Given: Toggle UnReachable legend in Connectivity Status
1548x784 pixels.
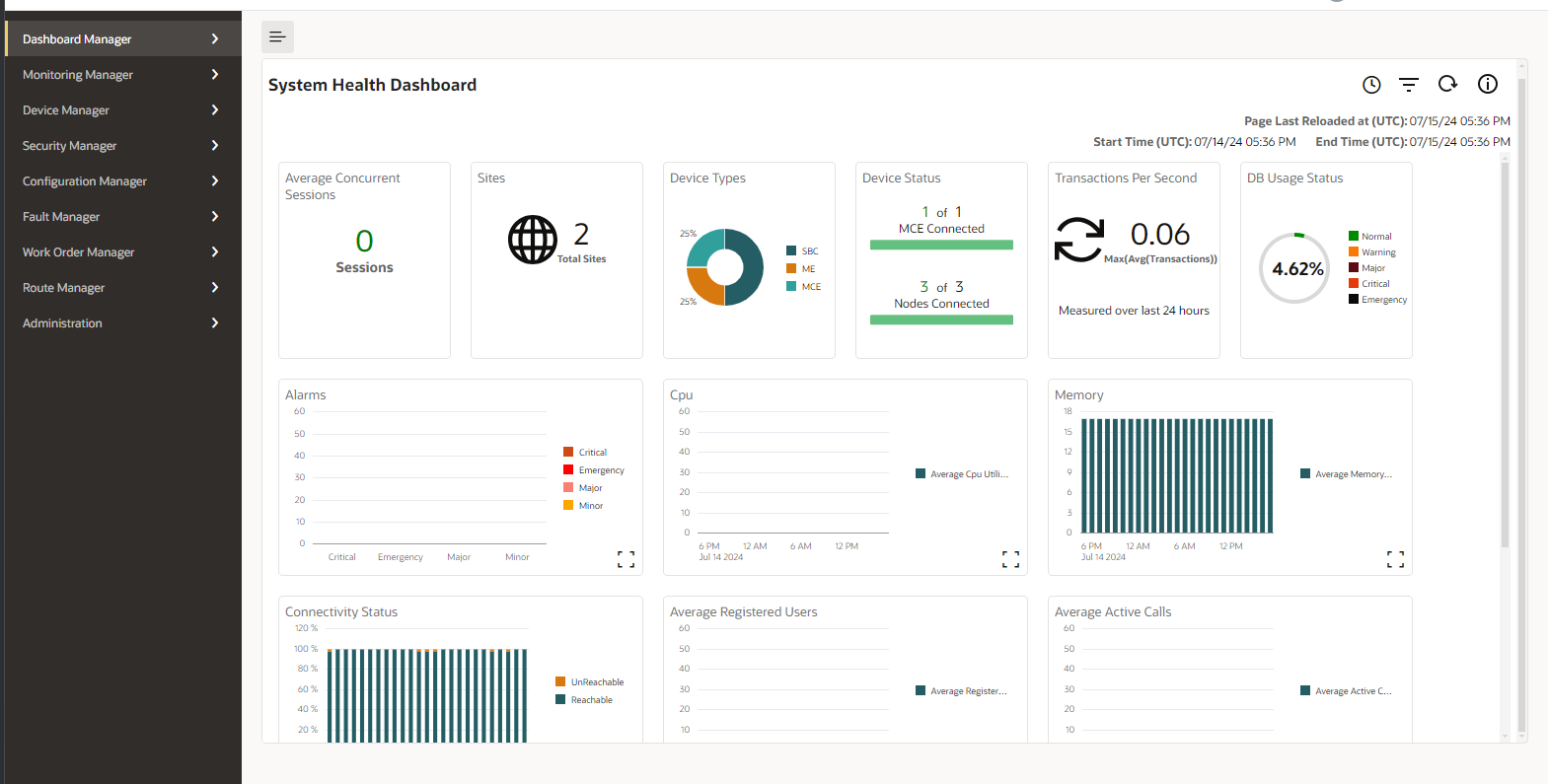Looking at the screenshot, I should coord(590,681).
